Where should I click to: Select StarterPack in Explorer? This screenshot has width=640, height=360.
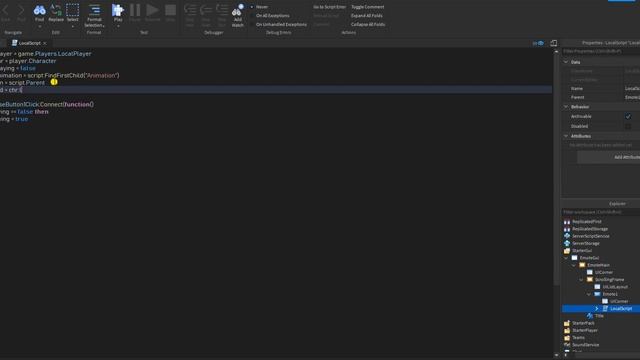583,323
